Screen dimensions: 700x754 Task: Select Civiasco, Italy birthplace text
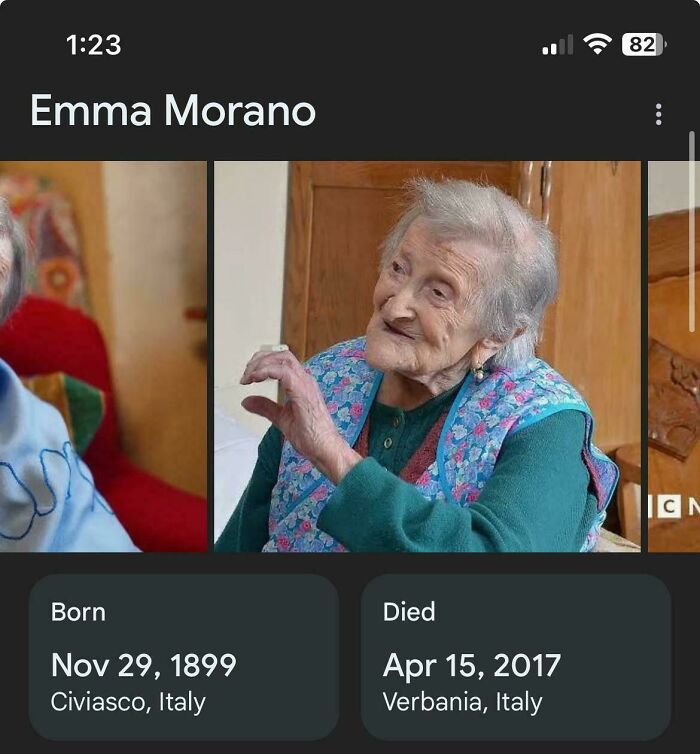pyautogui.click(x=128, y=702)
